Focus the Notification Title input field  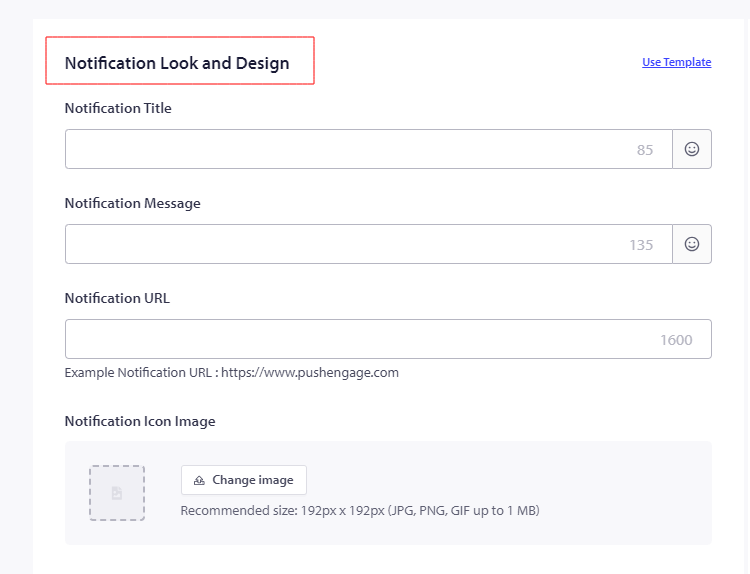click(345, 149)
